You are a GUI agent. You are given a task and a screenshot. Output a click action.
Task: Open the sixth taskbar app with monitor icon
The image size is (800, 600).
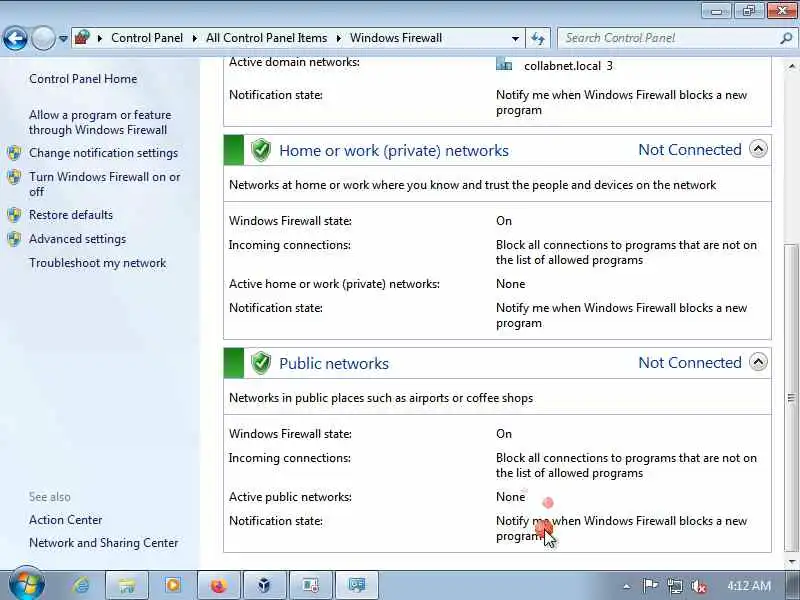tap(311, 585)
